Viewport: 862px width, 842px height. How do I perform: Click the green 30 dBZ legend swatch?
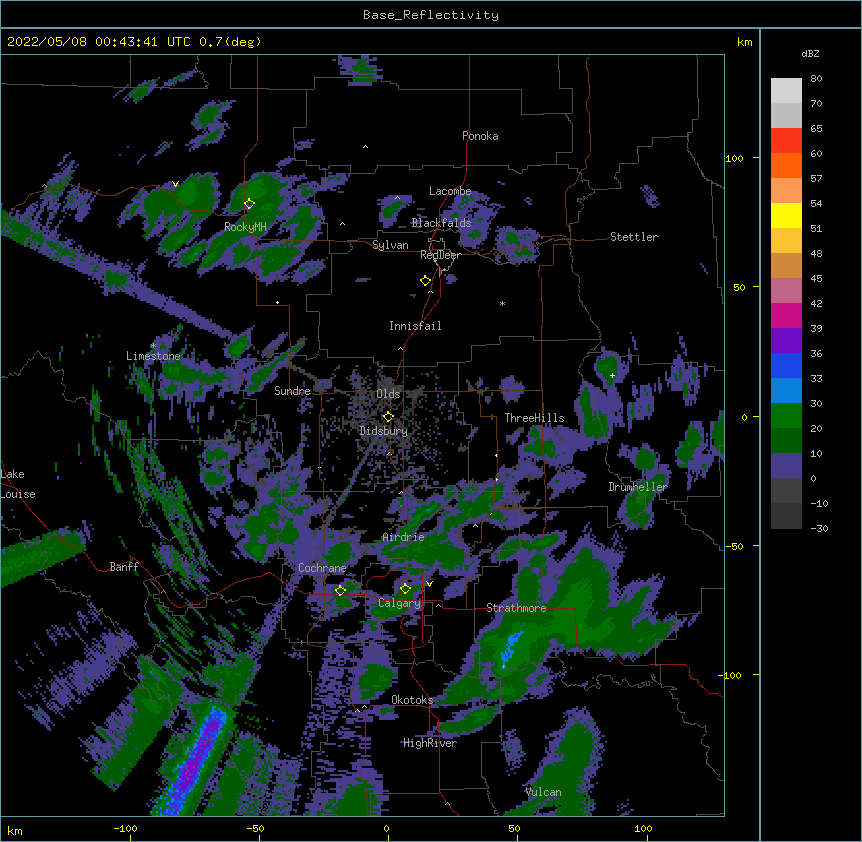(x=786, y=416)
